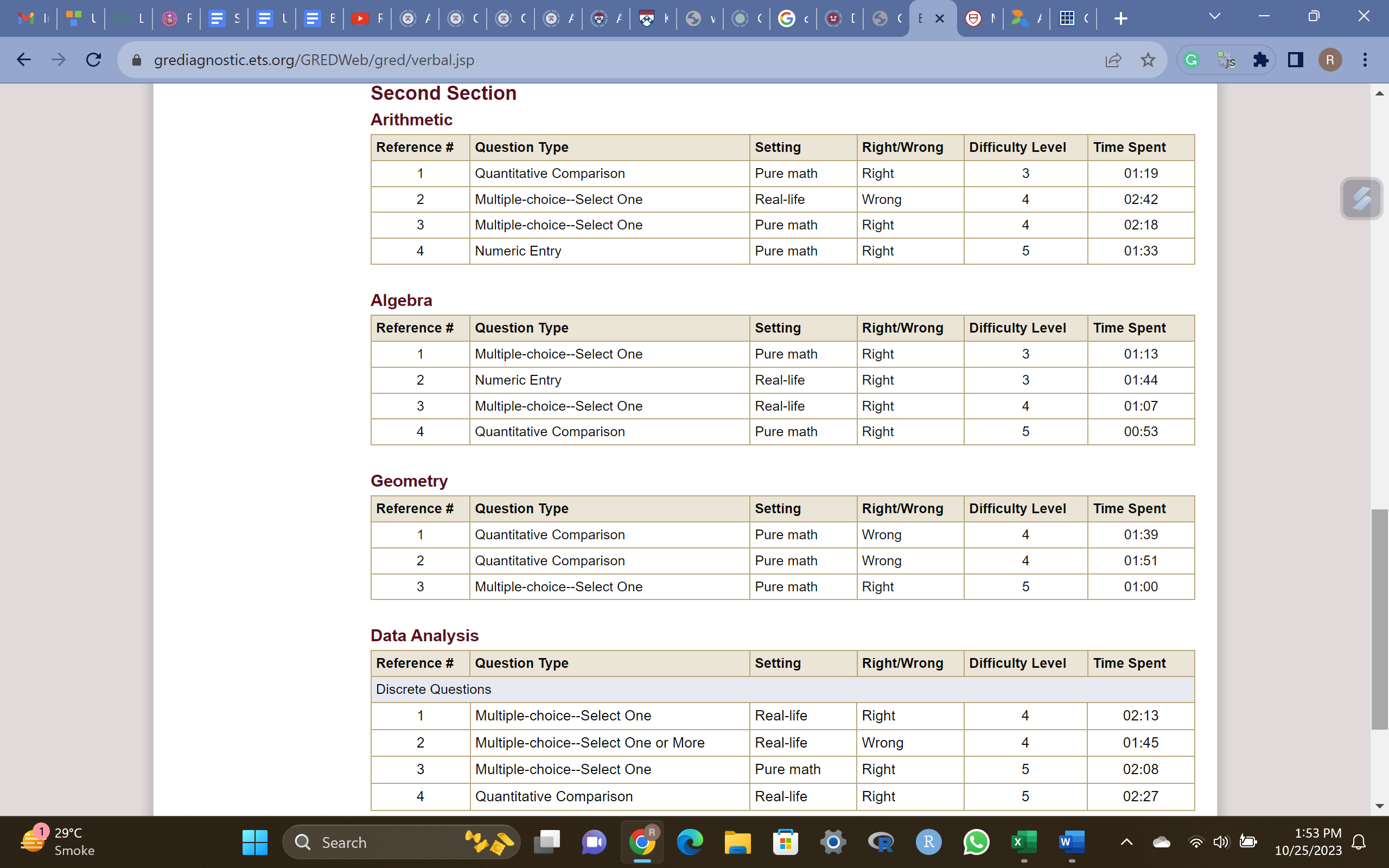Click the Grammarly extension icon
The width and height of the screenshot is (1389, 868).
click(1192, 60)
